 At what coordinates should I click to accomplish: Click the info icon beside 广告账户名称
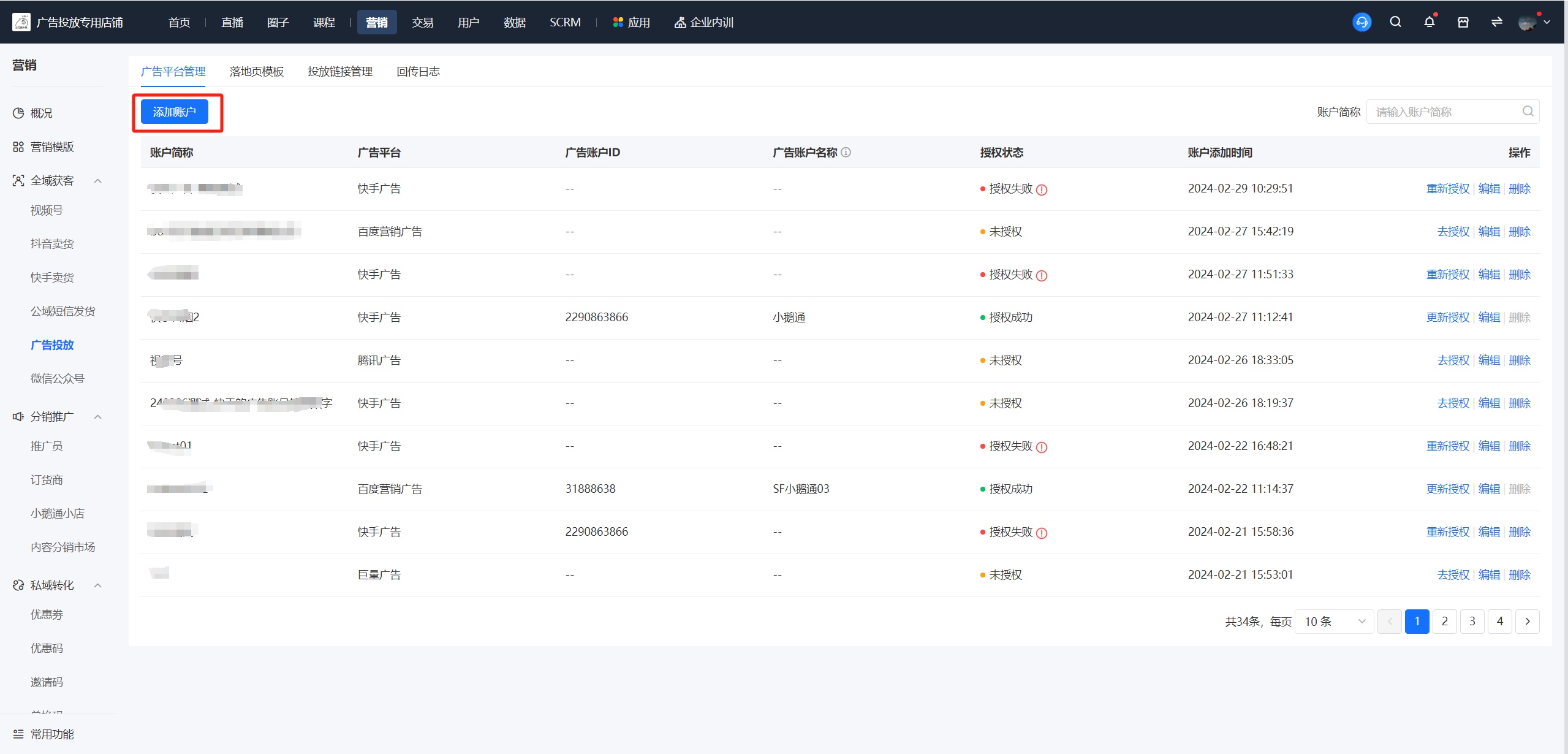[x=846, y=152]
